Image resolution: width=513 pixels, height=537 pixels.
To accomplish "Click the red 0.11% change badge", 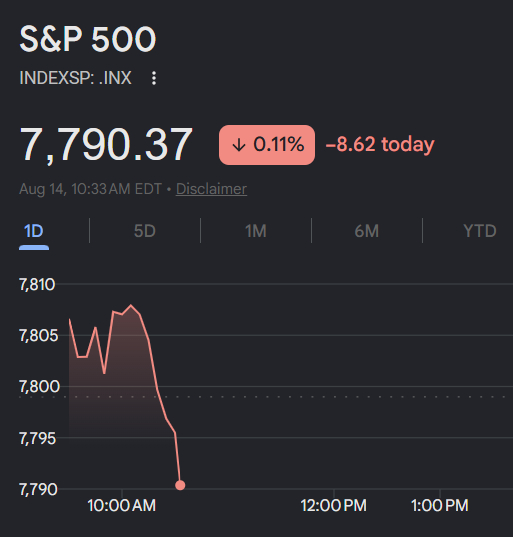I will coord(267,145).
